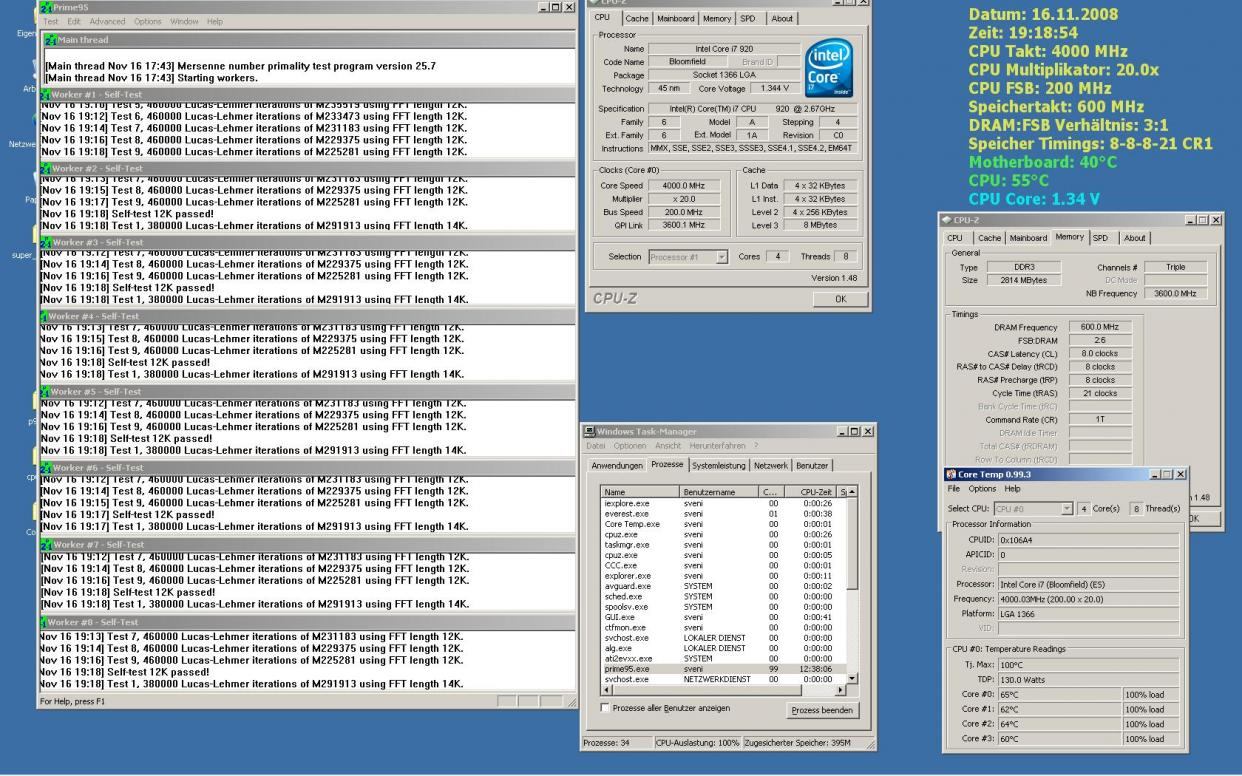Image resolution: width=1242 pixels, height=776 pixels.
Task: Switch to Systemleistung tab in Task-Manager
Action: (720, 465)
